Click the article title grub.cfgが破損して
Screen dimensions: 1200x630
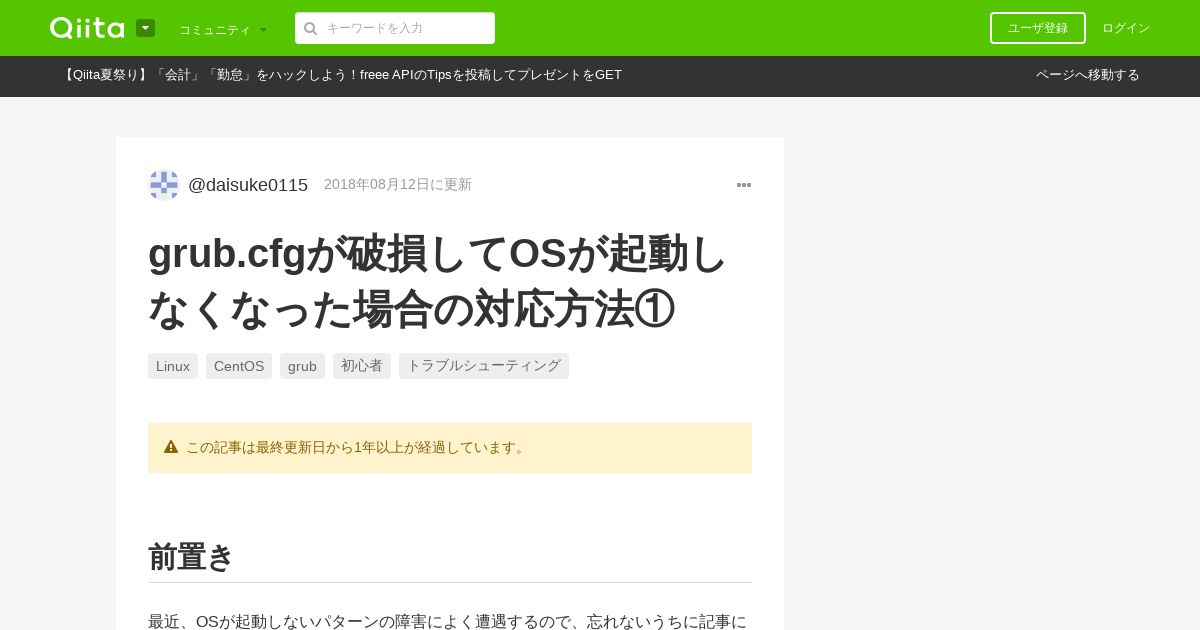click(x=438, y=281)
